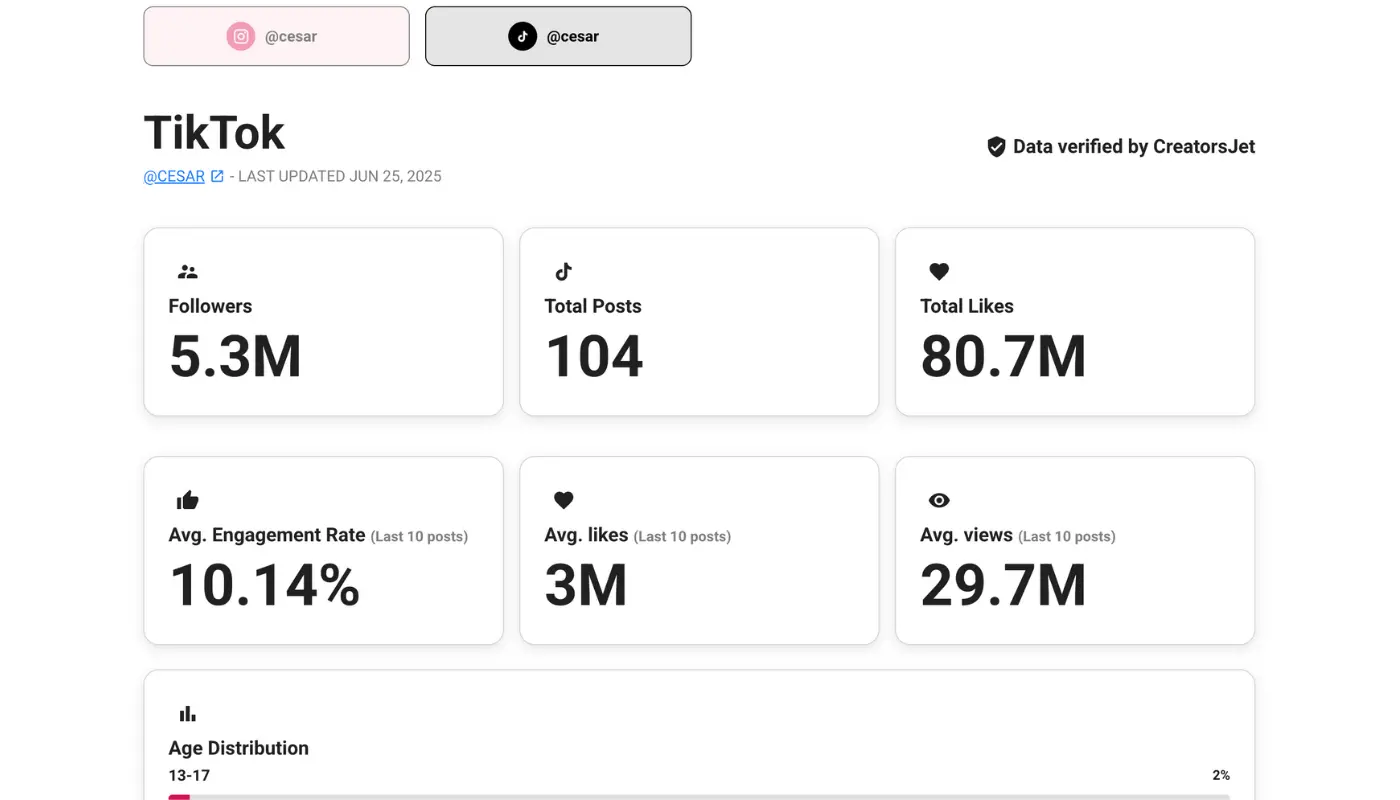Click the "TikTok" page heading
The image size is (1400, 800).
pyautogui.click(x=214, y=132)
